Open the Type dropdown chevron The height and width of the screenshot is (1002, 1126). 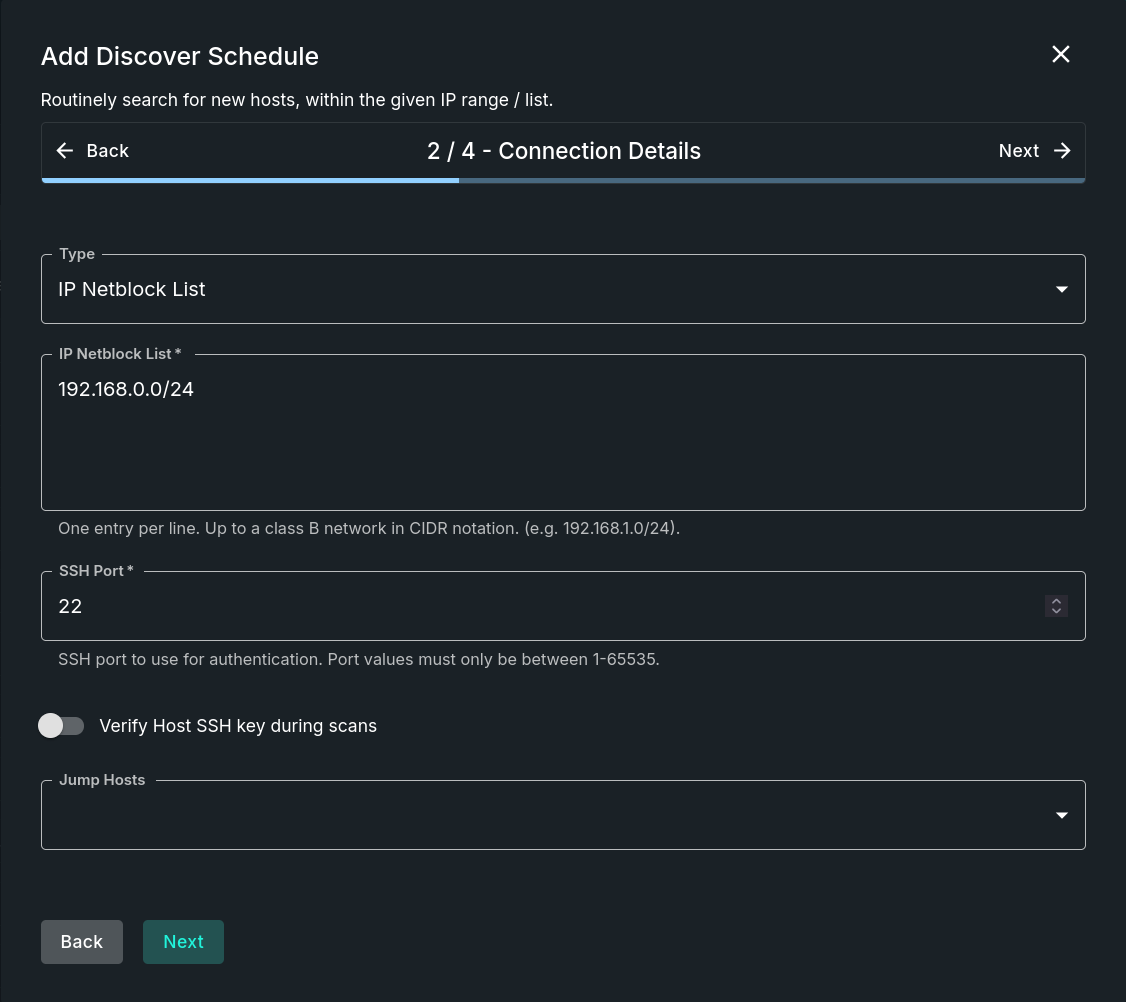1061,289
